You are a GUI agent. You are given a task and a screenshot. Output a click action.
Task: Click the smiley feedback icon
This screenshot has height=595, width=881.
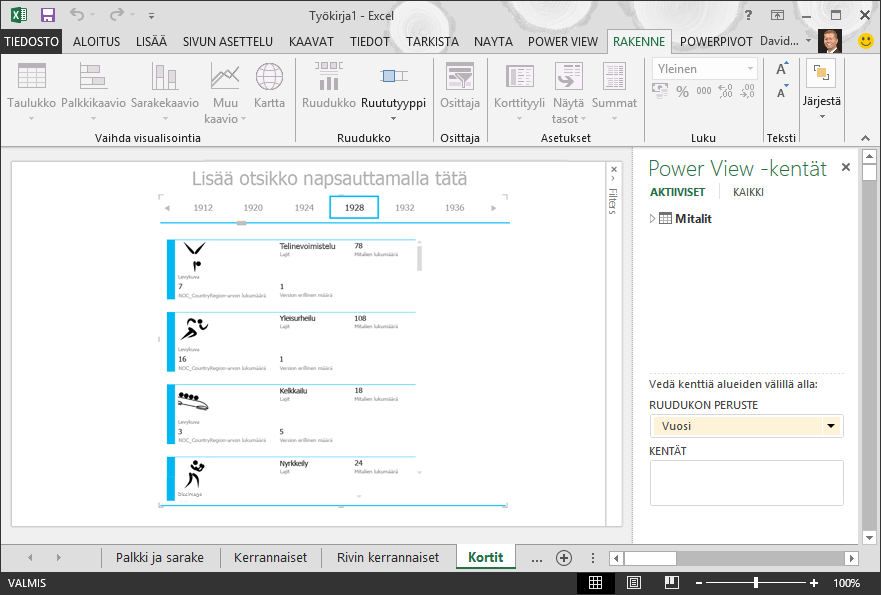(x=866, y=40)
